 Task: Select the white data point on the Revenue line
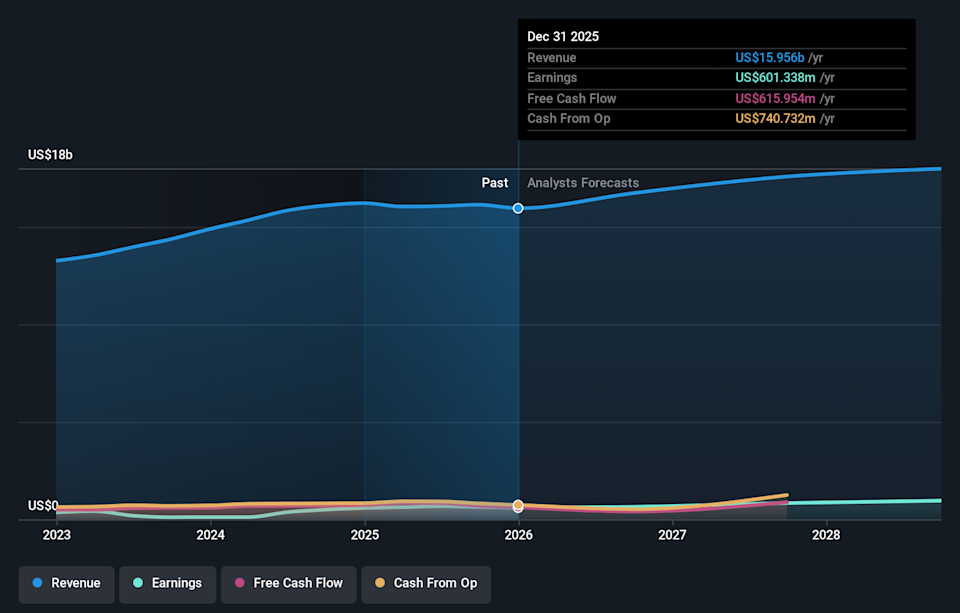click(x=518, y=208)
